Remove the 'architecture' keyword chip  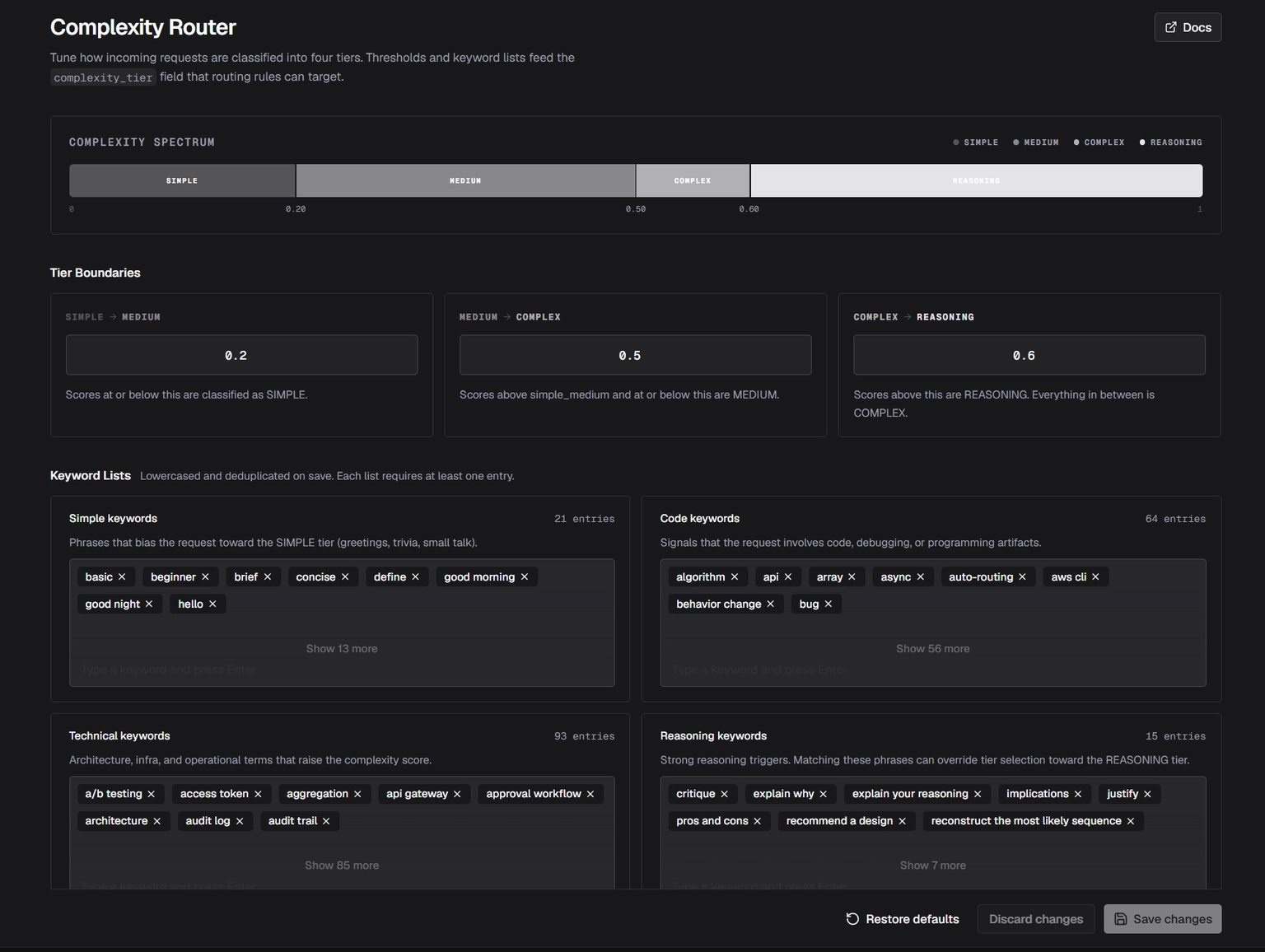point(157,821)
